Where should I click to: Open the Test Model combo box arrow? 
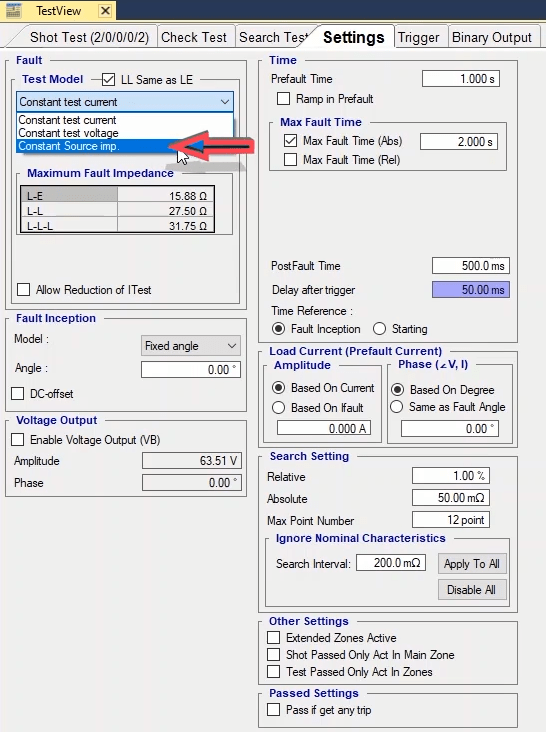pos(225,102)
